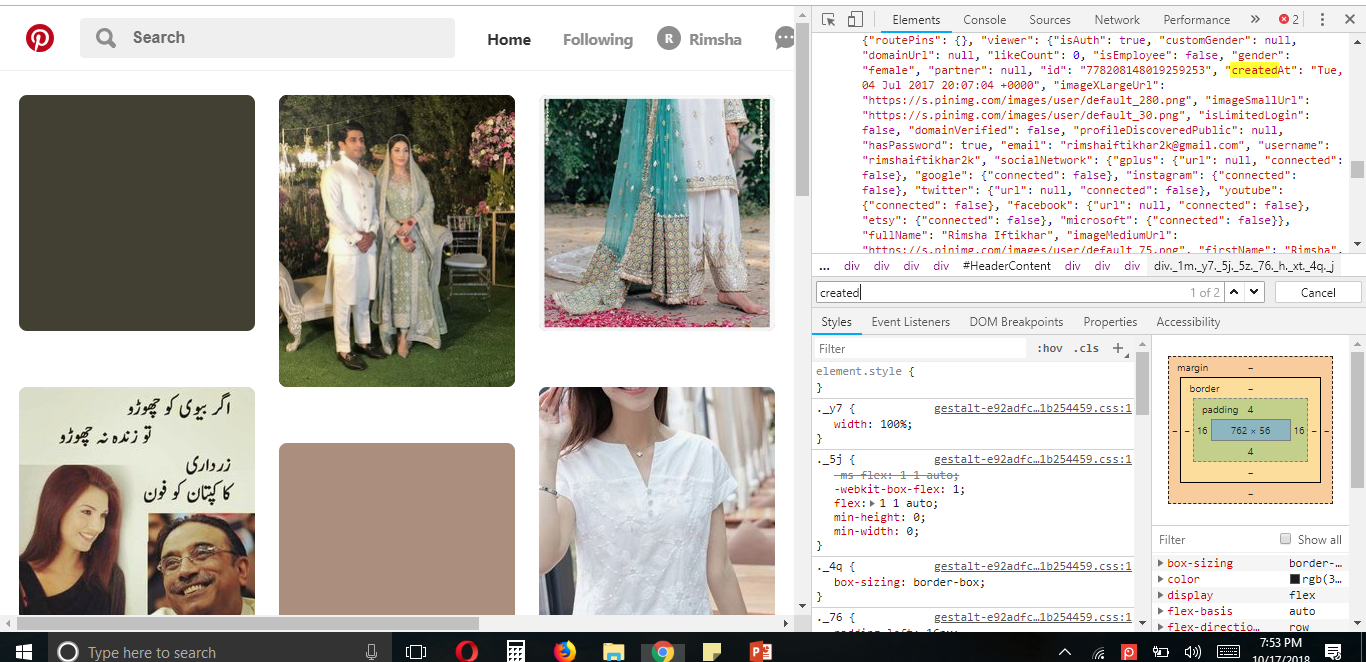Cancel the DevTools search

1318,292
